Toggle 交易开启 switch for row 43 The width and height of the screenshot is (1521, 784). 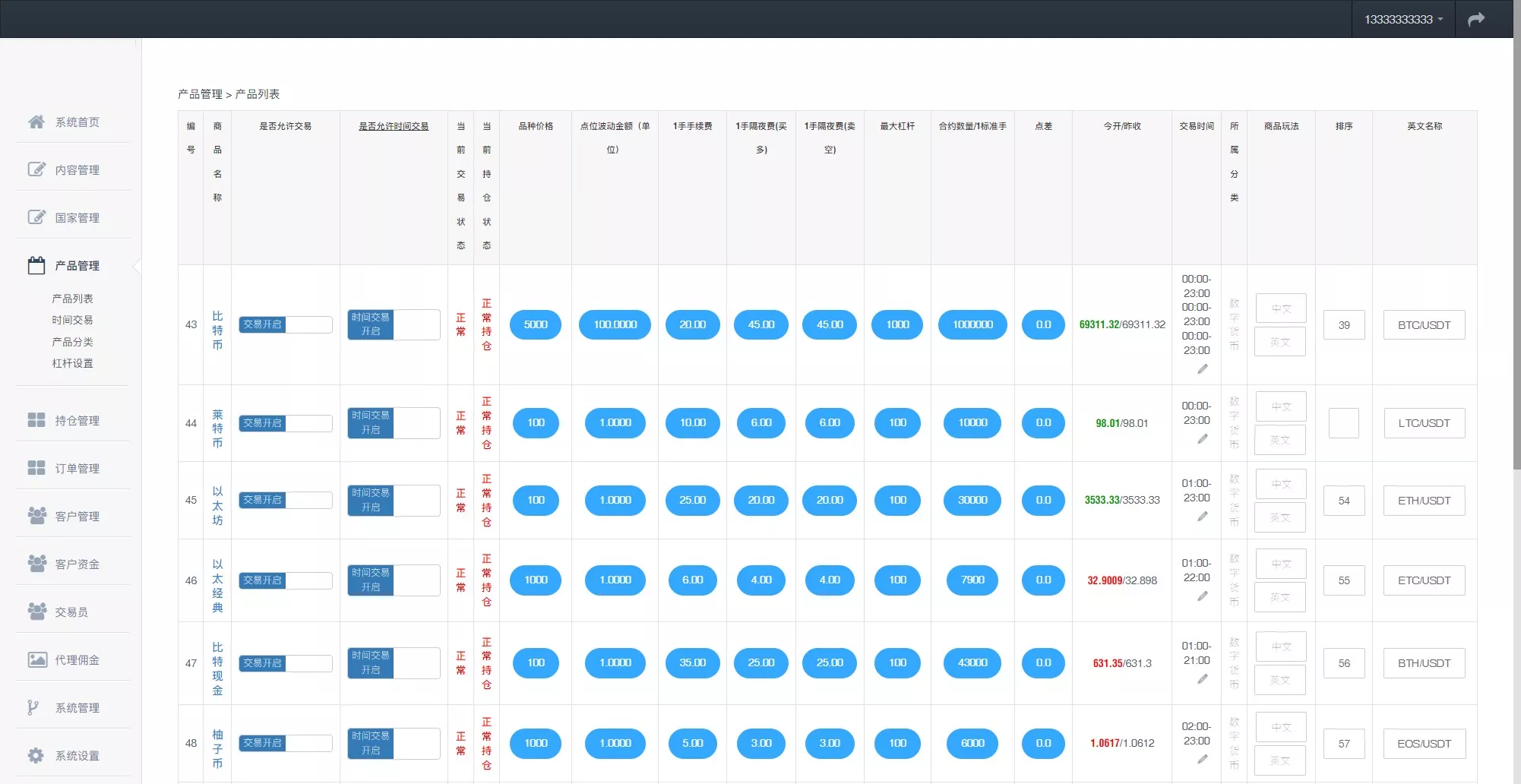tap(285, 324)
